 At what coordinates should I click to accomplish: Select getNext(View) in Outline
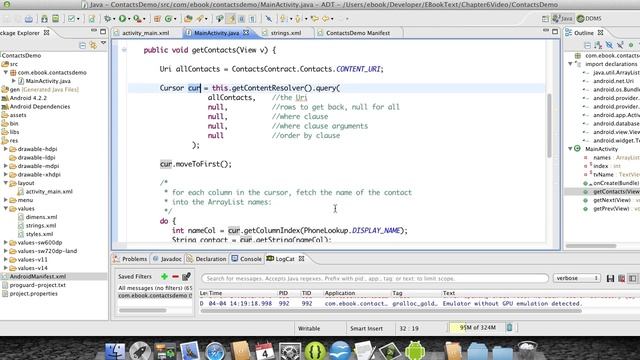coord(611,200)
